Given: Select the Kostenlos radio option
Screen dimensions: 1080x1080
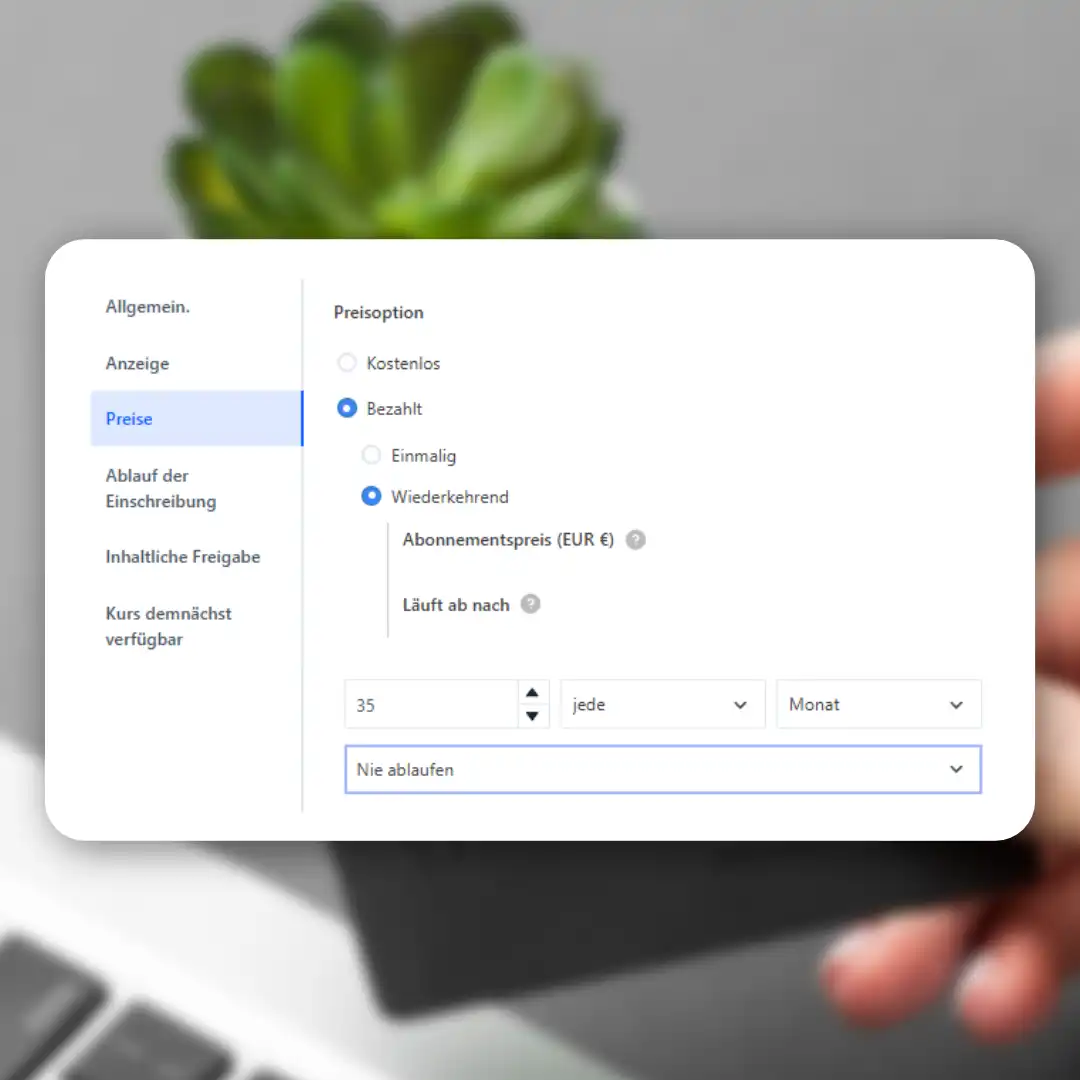Looking at the screenshot, I should coord(346,362).
